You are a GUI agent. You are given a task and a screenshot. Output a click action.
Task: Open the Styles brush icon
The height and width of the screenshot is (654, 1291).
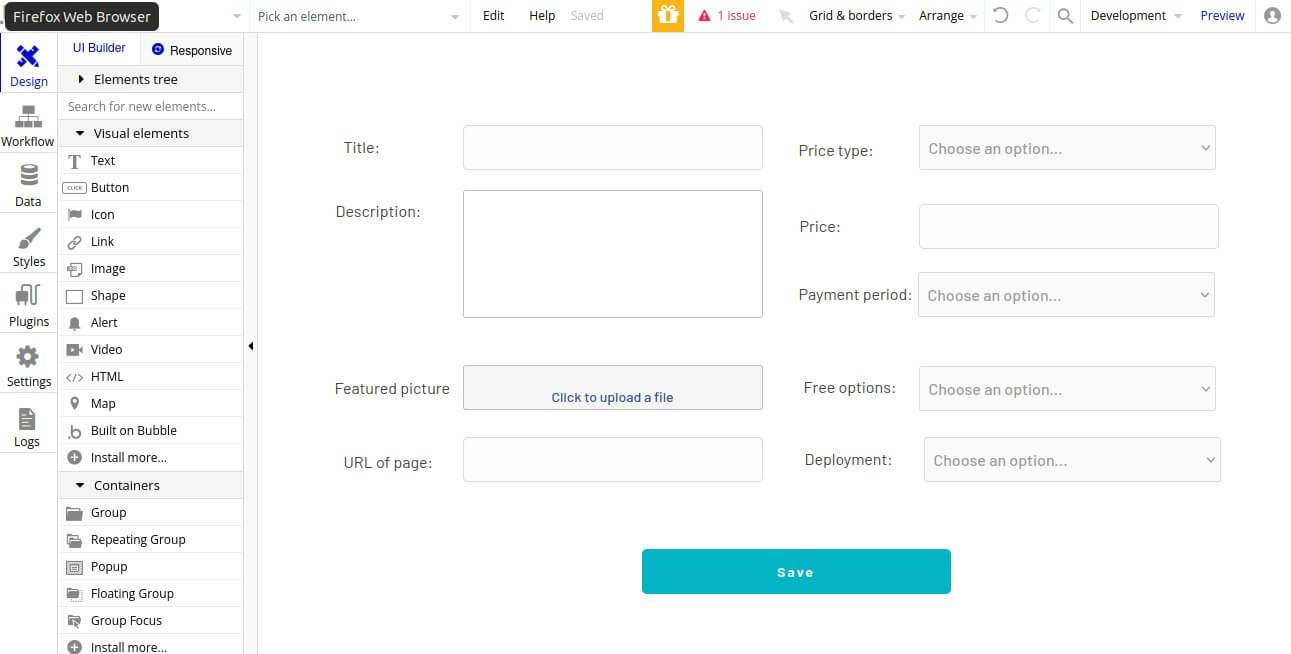tap(28, 238)
